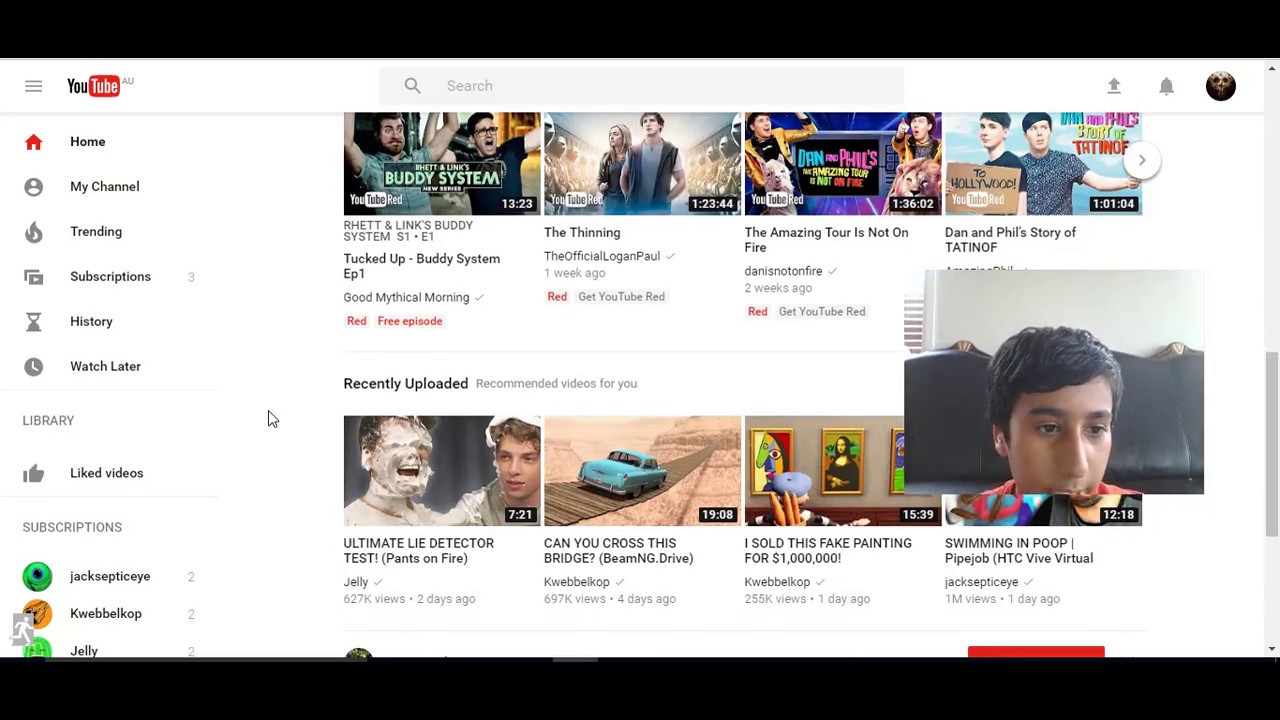
Task: Open 'CAN YOU CROSS THIS BRIDGE?' title link
Action: pyautogui.click(x=618, y=551)
